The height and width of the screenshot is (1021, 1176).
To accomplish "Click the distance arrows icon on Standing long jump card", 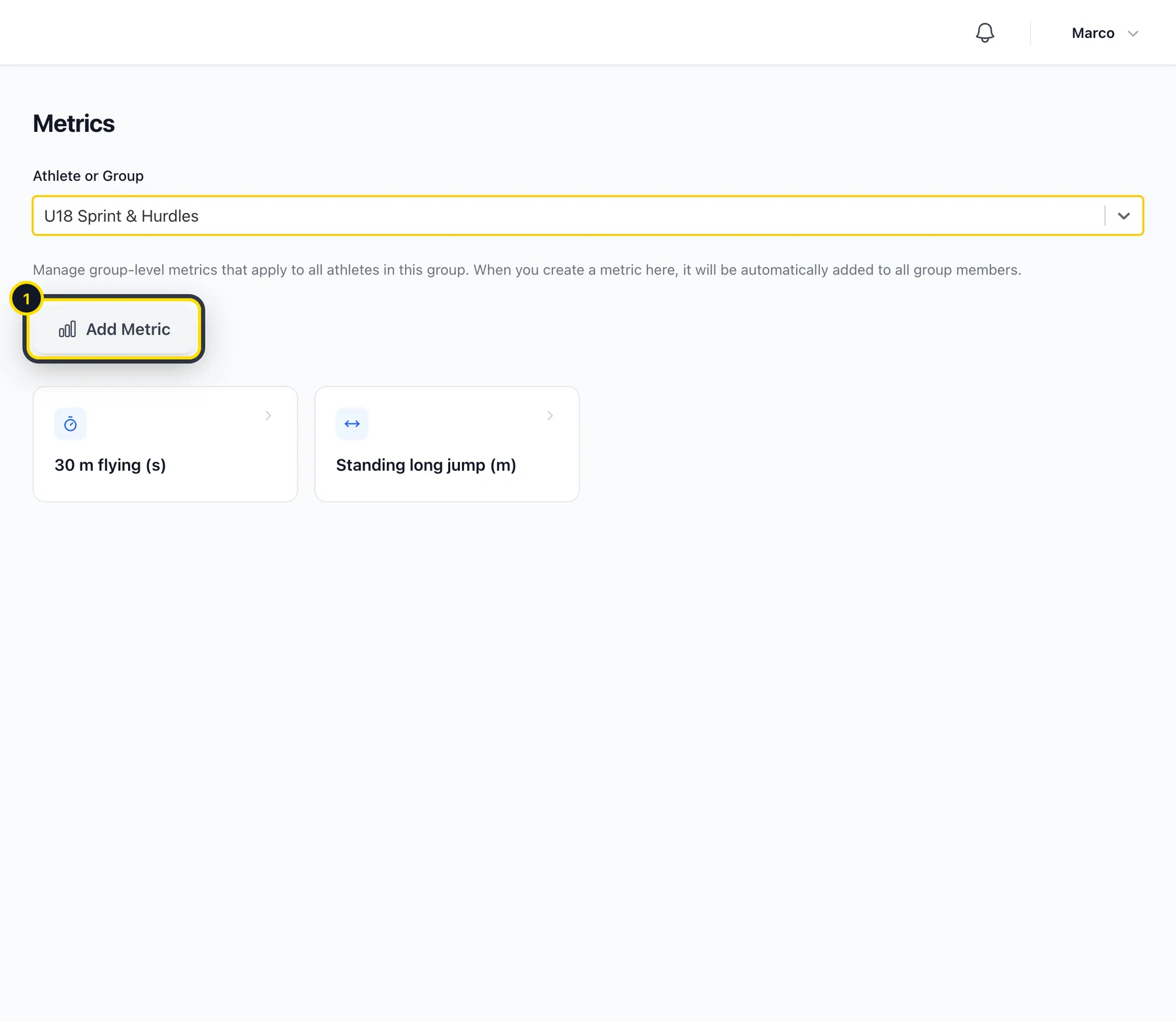I will (352, 424).
